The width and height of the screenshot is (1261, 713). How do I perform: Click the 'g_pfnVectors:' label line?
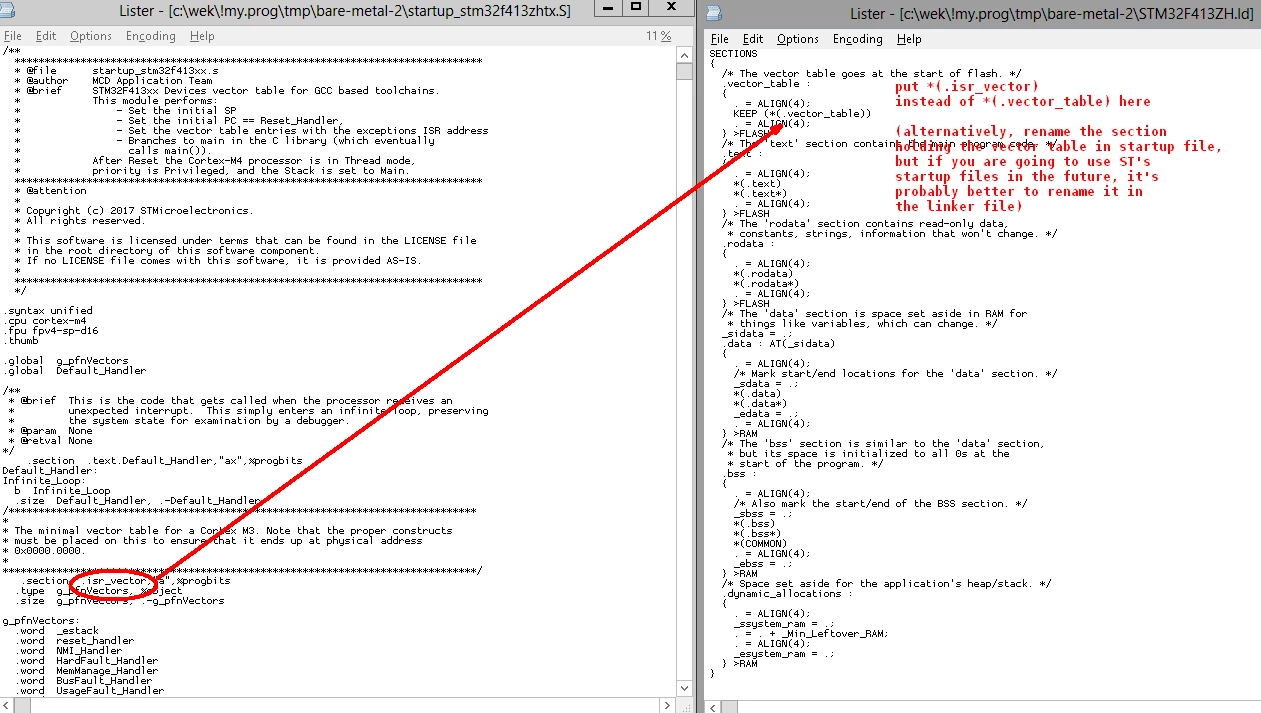(x=41, y=621)
